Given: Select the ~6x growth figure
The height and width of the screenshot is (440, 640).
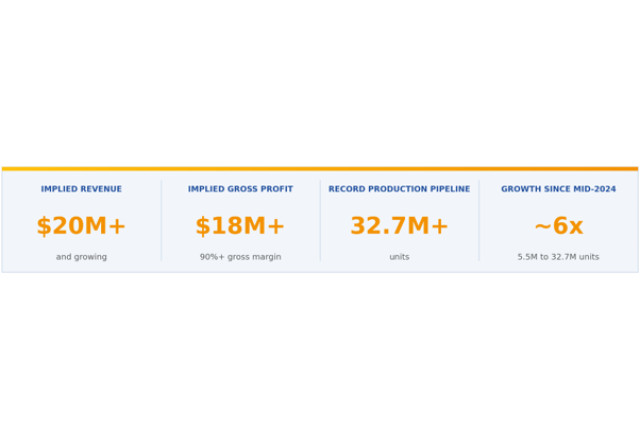Looking at the screenshot, I should tap(559, 226).
